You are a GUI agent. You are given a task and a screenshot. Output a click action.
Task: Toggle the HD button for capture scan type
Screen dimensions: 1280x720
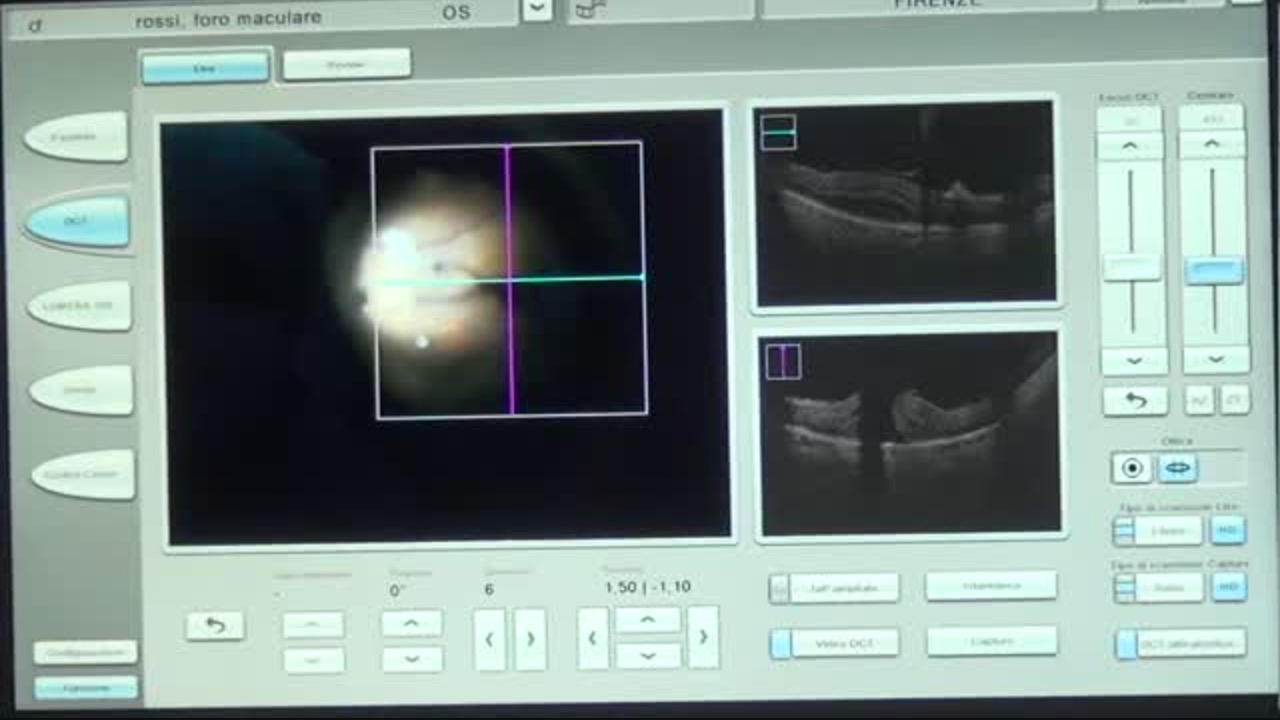pyautogui.click(x=1228, y=588)
